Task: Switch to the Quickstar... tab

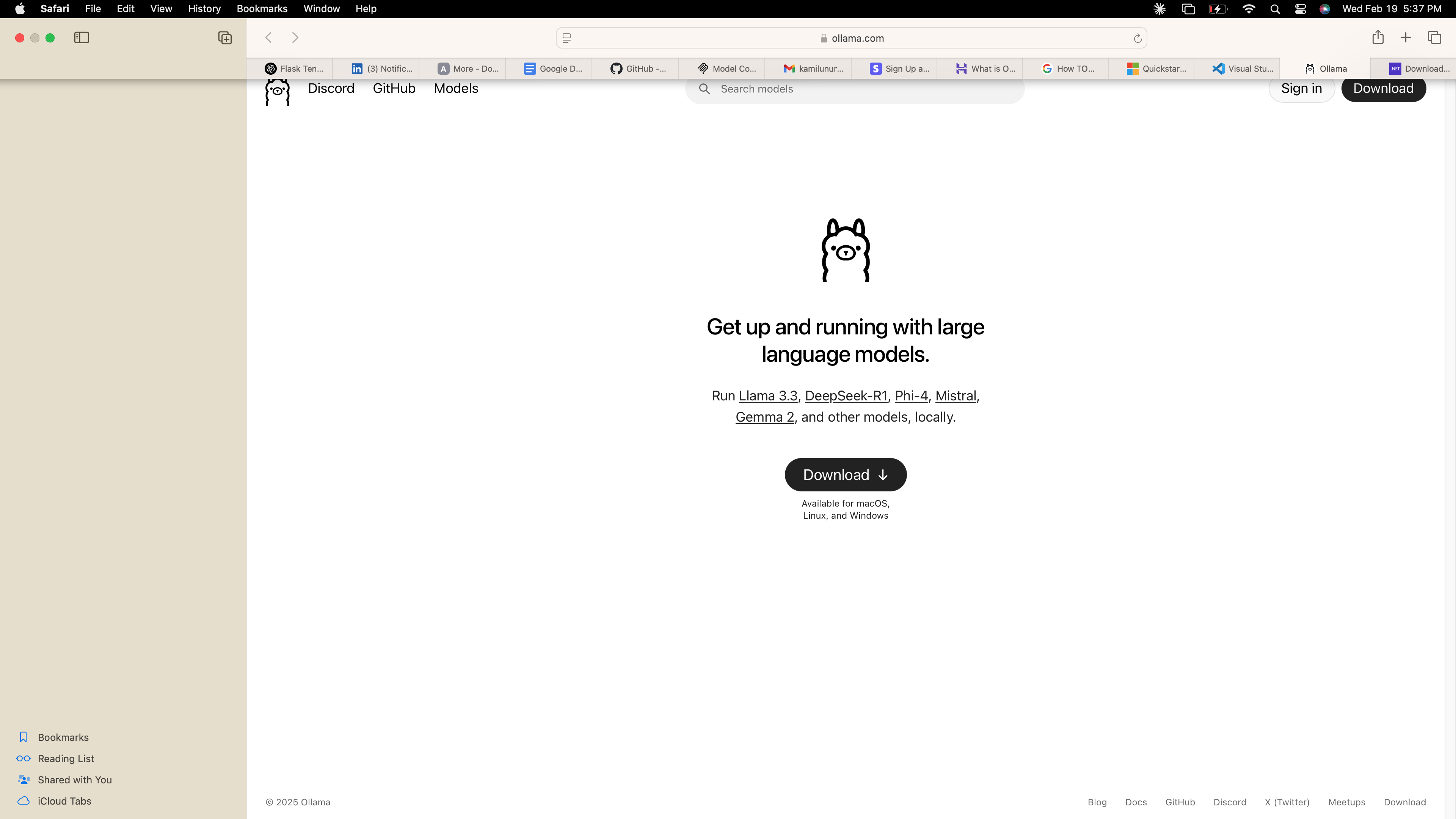Action: tap(1152, 68)
